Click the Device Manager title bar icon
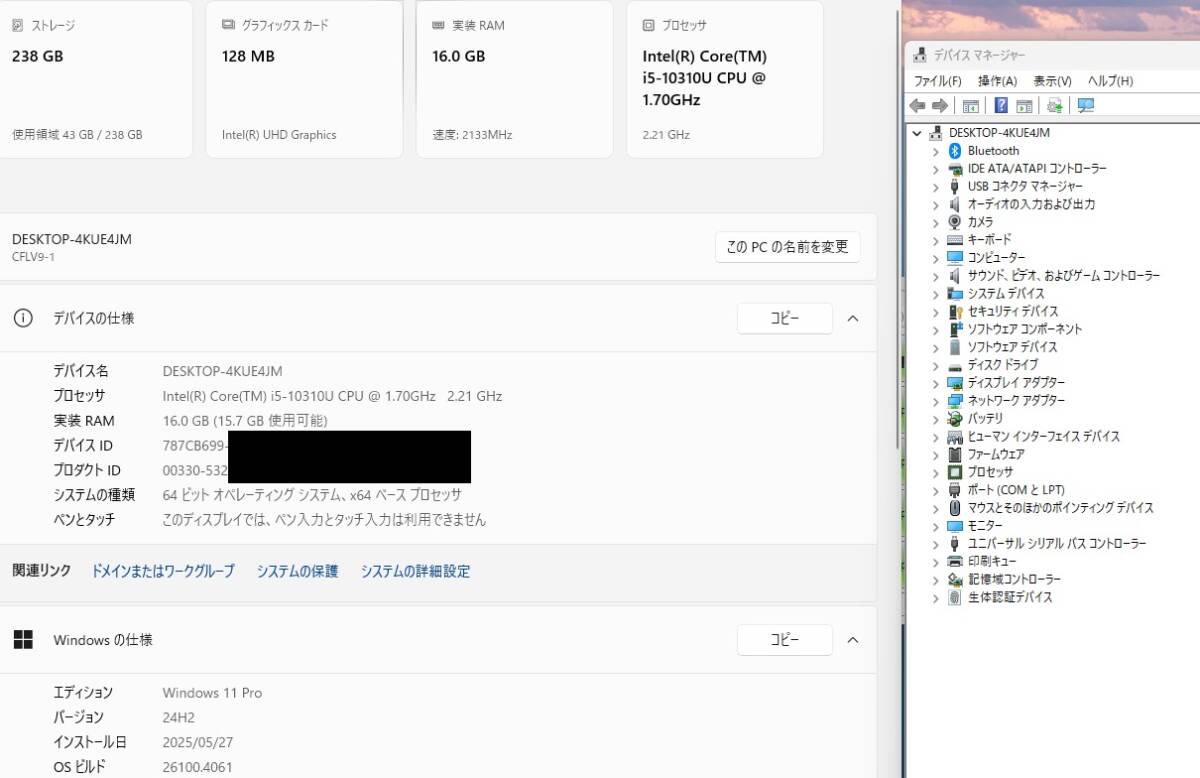Screen dimensions: 1200x778 [x=920, y=55]
